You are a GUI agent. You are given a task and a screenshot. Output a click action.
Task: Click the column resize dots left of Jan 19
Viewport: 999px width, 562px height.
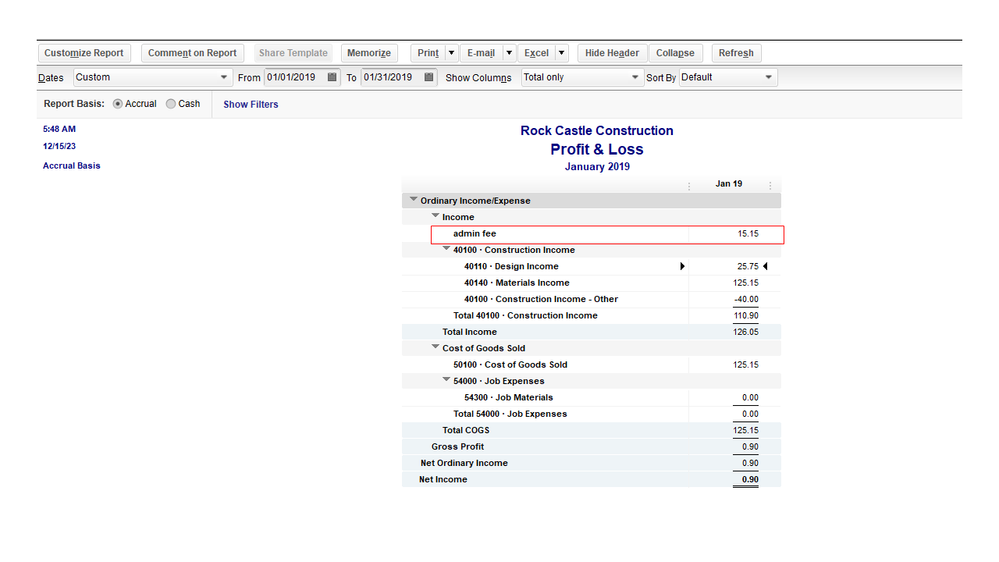pyautogui.click(x=689, y=186)
